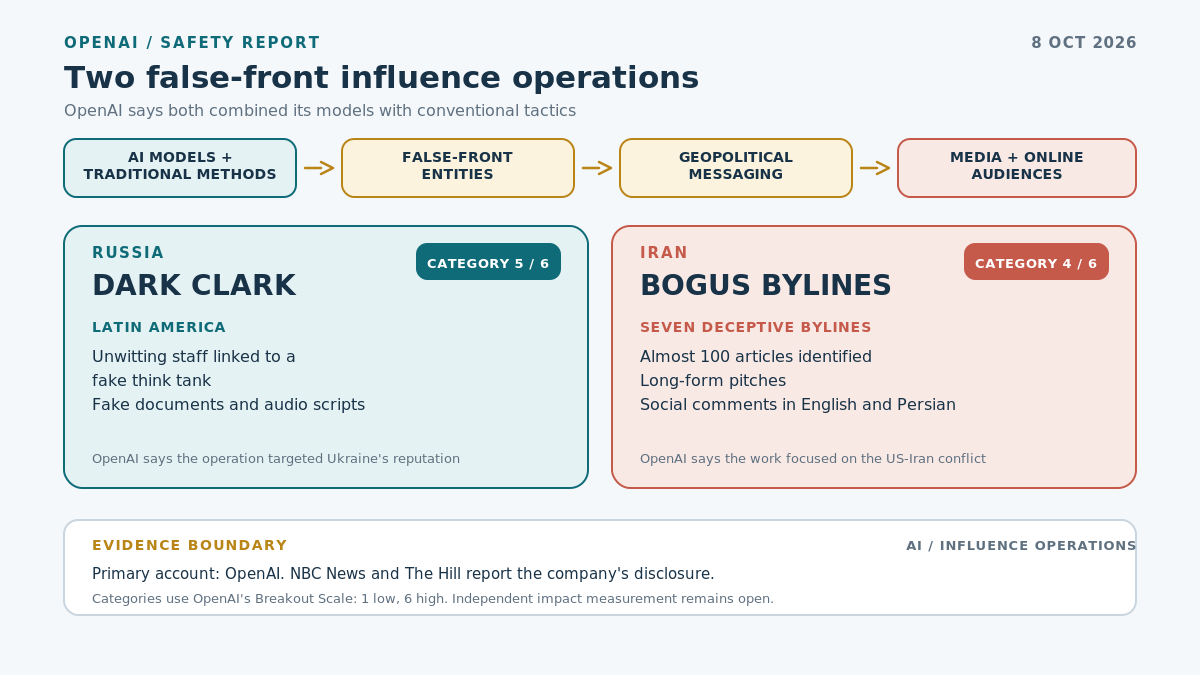Click the 'LATIN AMERICA' subheading
Image resolution: width=1200 pixels, height=675 pixels.
159,328
